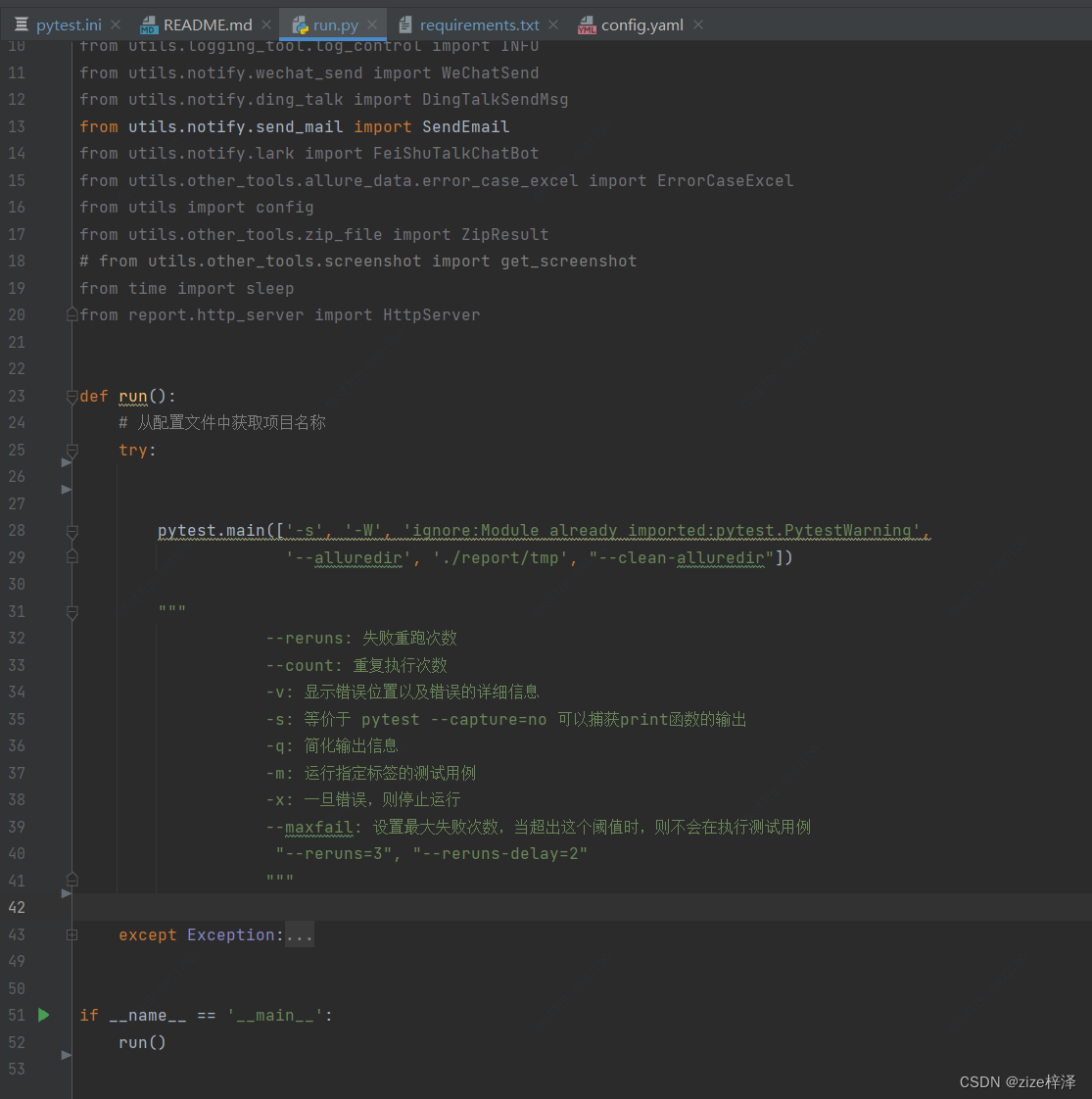Viewport: 1092px width, 1099px height.
Task: Click on HttpServer import name
Action: click(431, 315)
